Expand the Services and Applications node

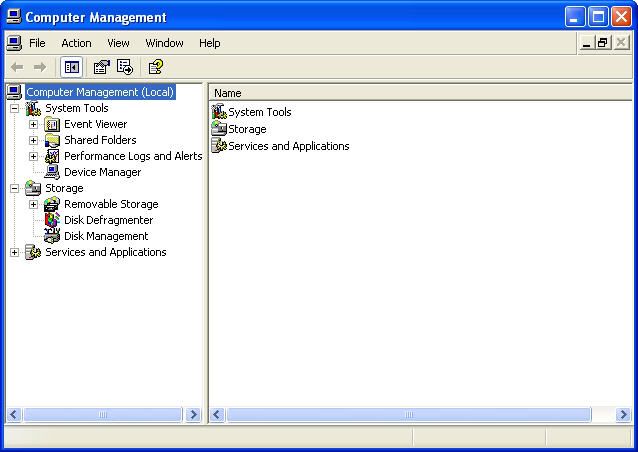(x=14, y=252)
